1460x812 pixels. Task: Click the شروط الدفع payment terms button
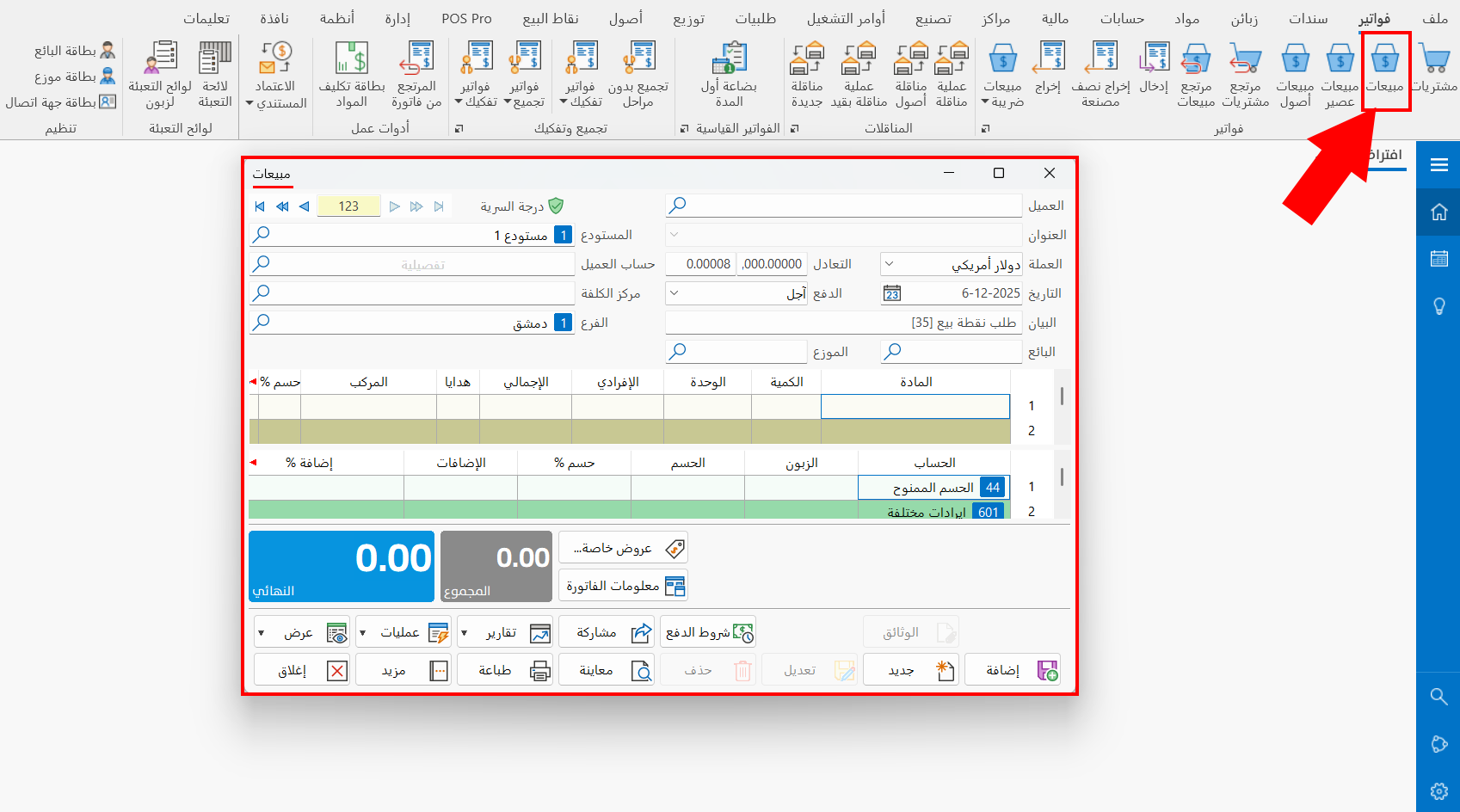pos(708,632)
